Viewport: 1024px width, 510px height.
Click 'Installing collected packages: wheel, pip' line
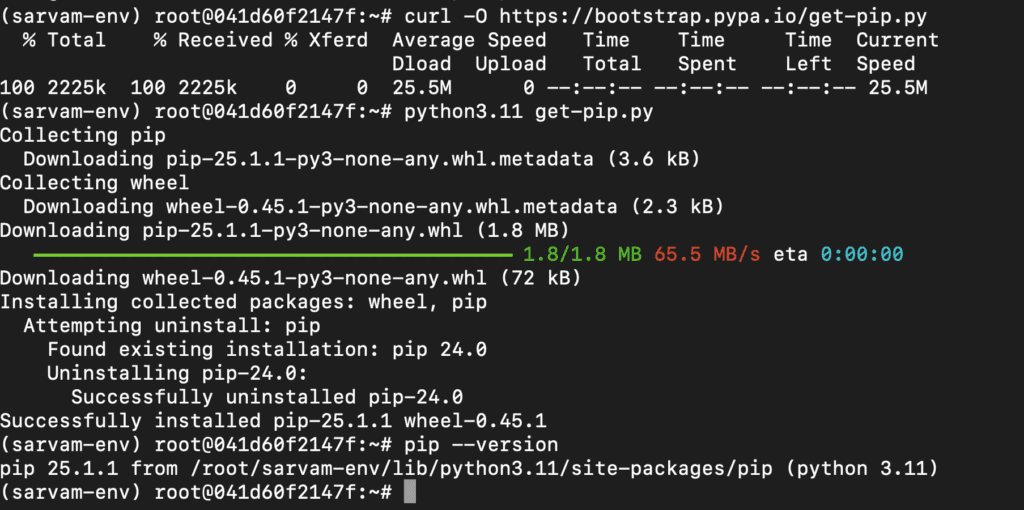243,302
